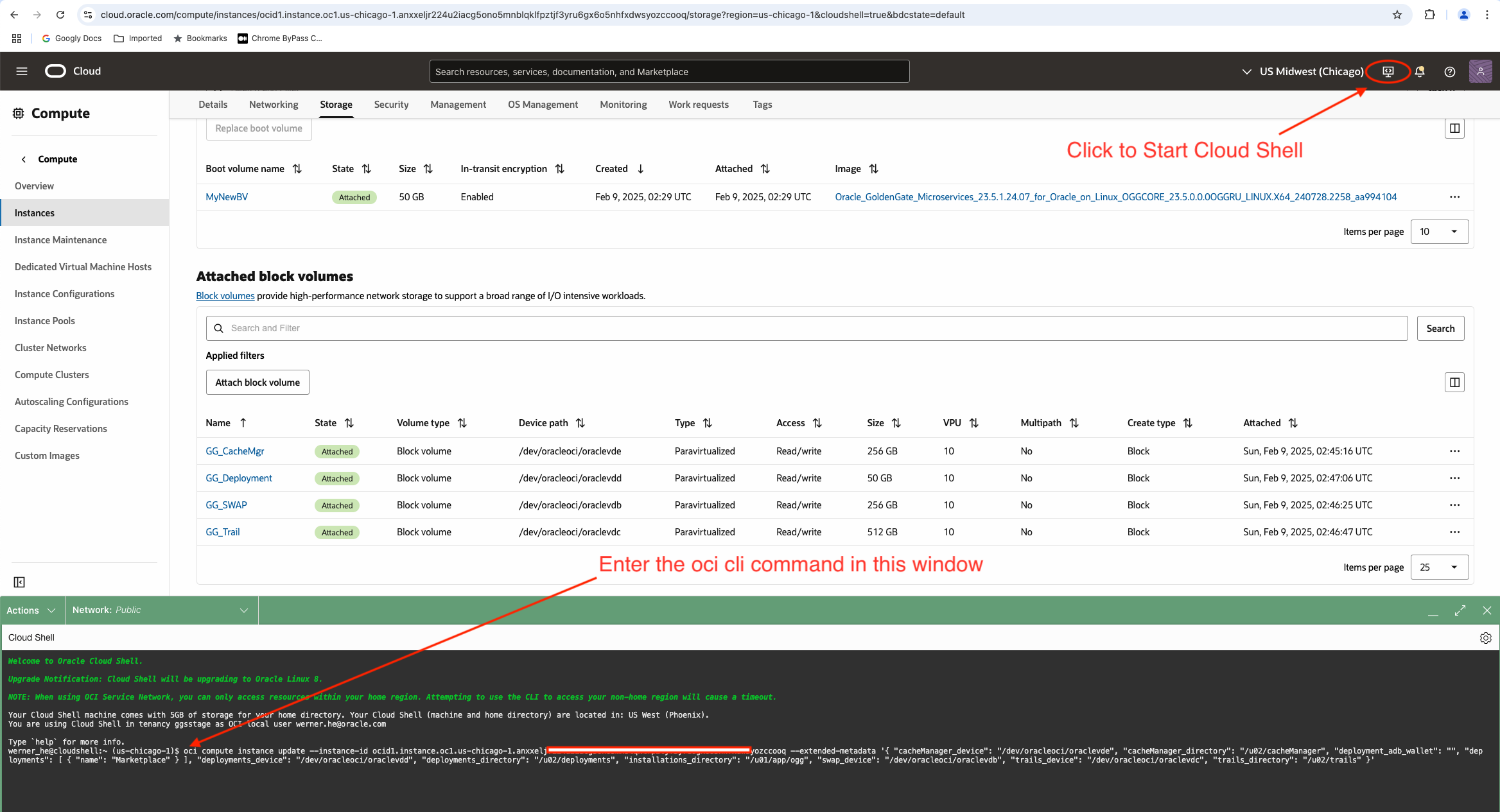Click the Attach block volume button

click(257, 382)
